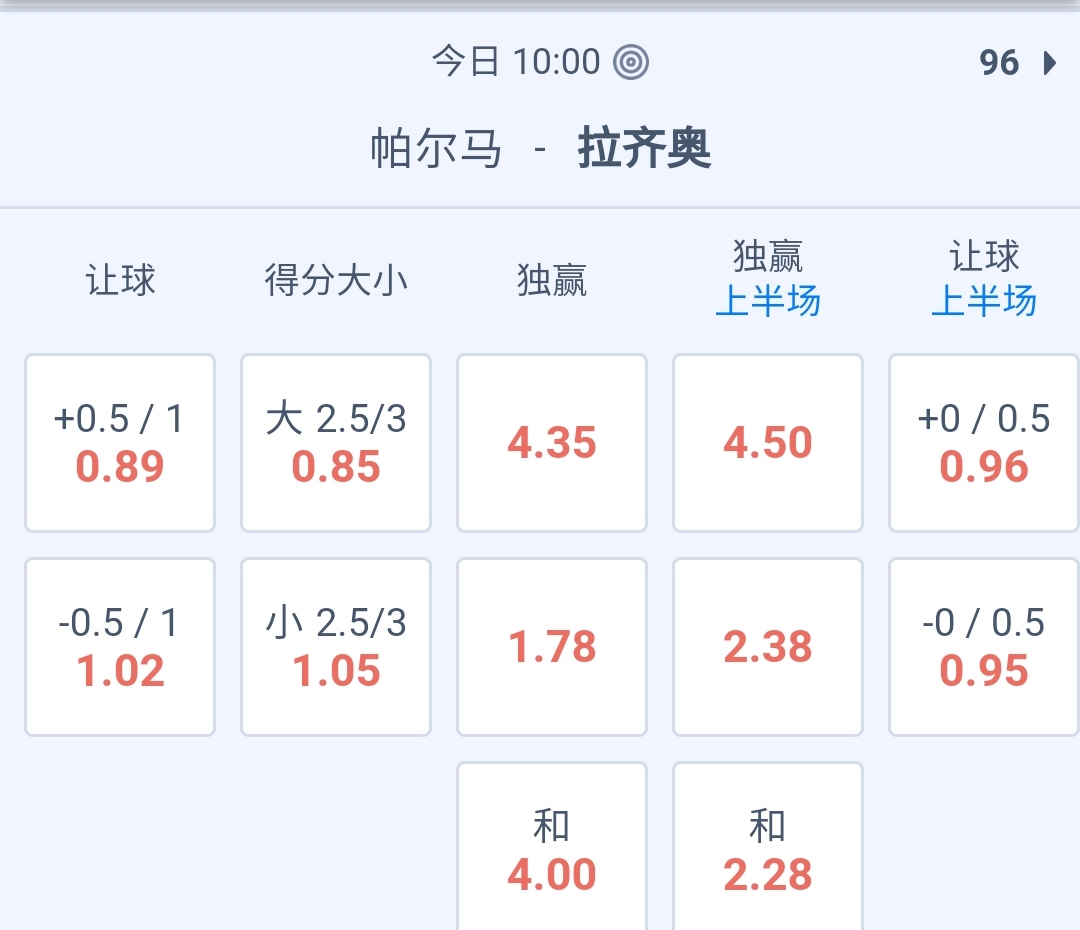Select handicap +0.5 / 1 at 0.89
Screen dimensions: 1080x930
pyautogui.click(x=120, y=443)
